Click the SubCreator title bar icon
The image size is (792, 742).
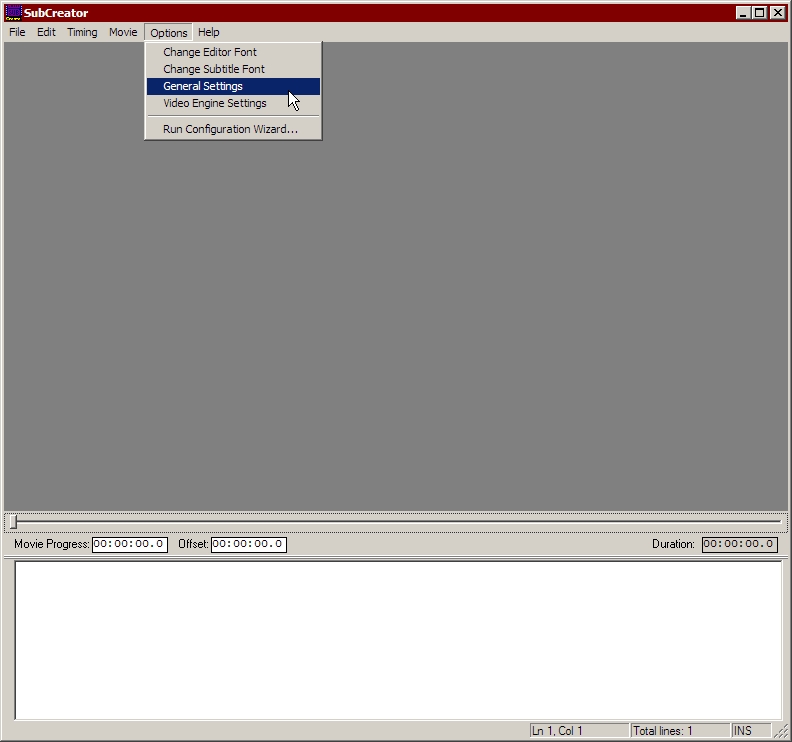13,12
